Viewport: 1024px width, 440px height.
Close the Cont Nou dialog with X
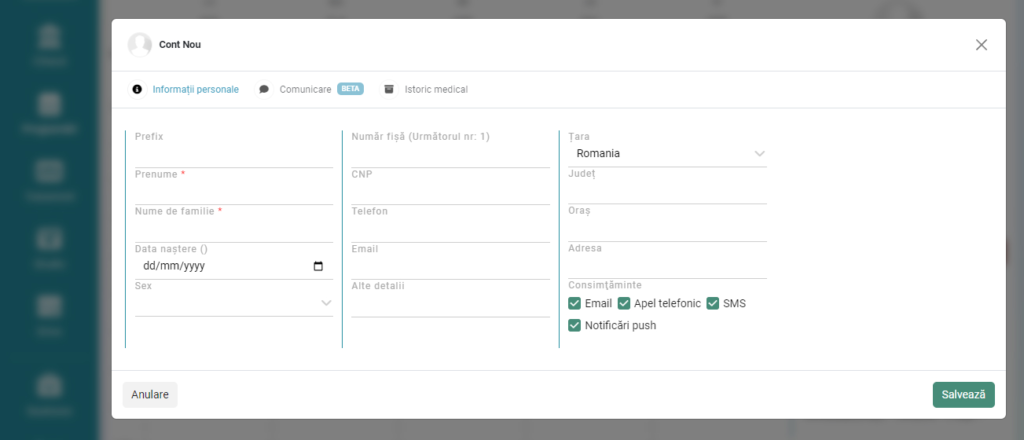click(981, 45)
